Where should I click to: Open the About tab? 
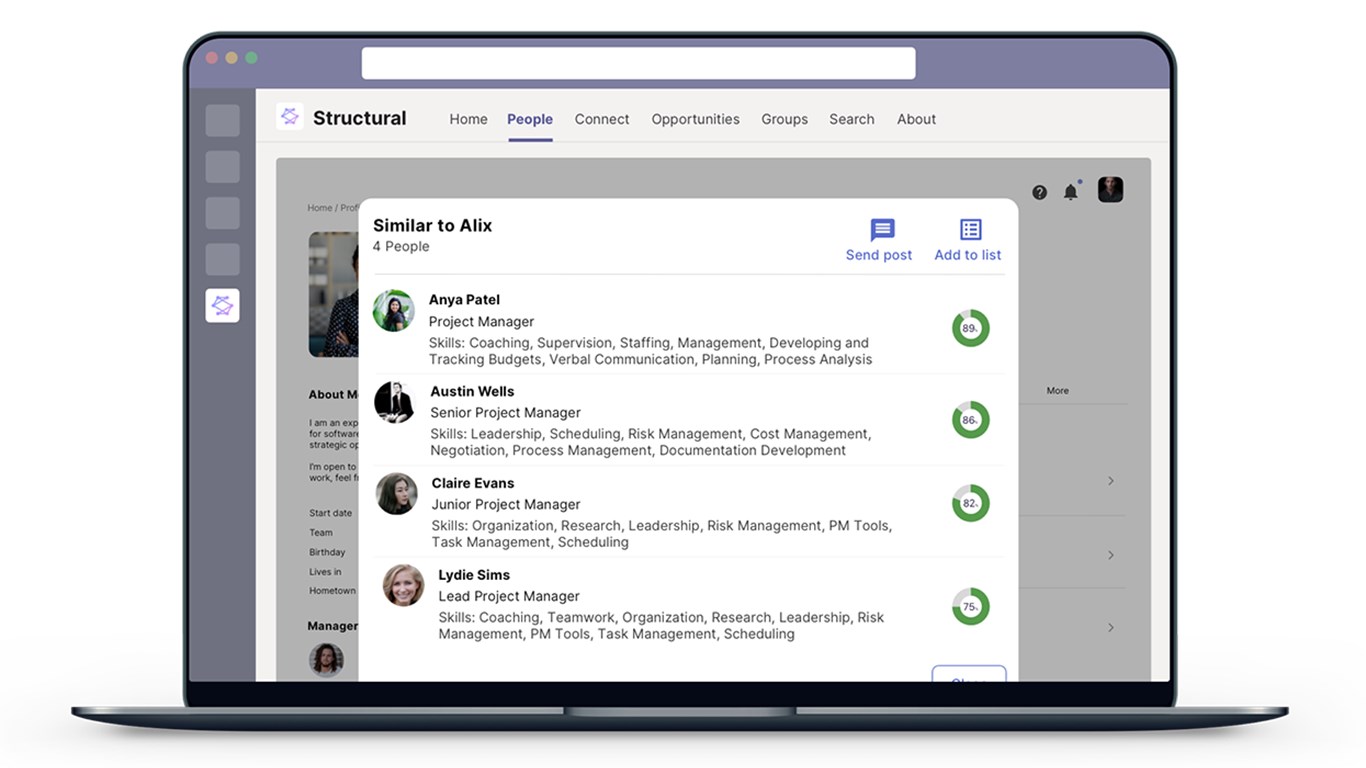(916, 119)
